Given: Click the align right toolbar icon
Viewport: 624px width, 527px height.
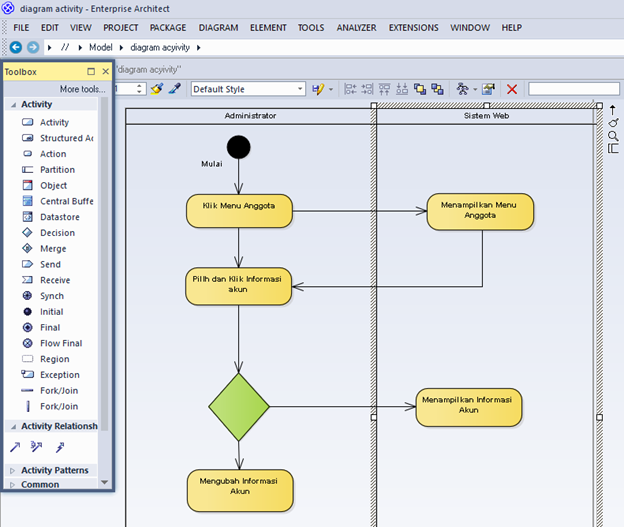Looking at the screenshot, I should tap(367, 89).
